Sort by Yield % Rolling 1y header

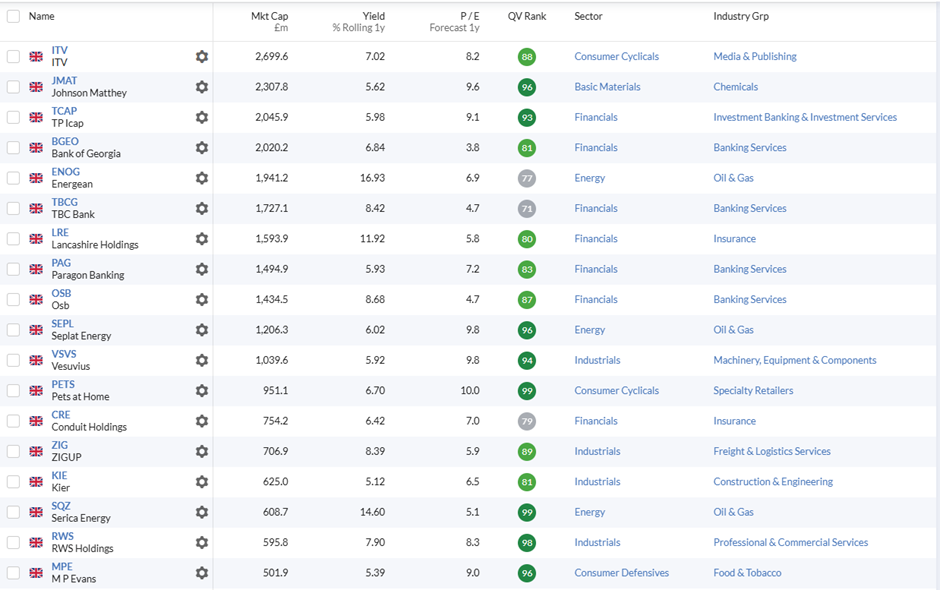click(x=358, y=22)
